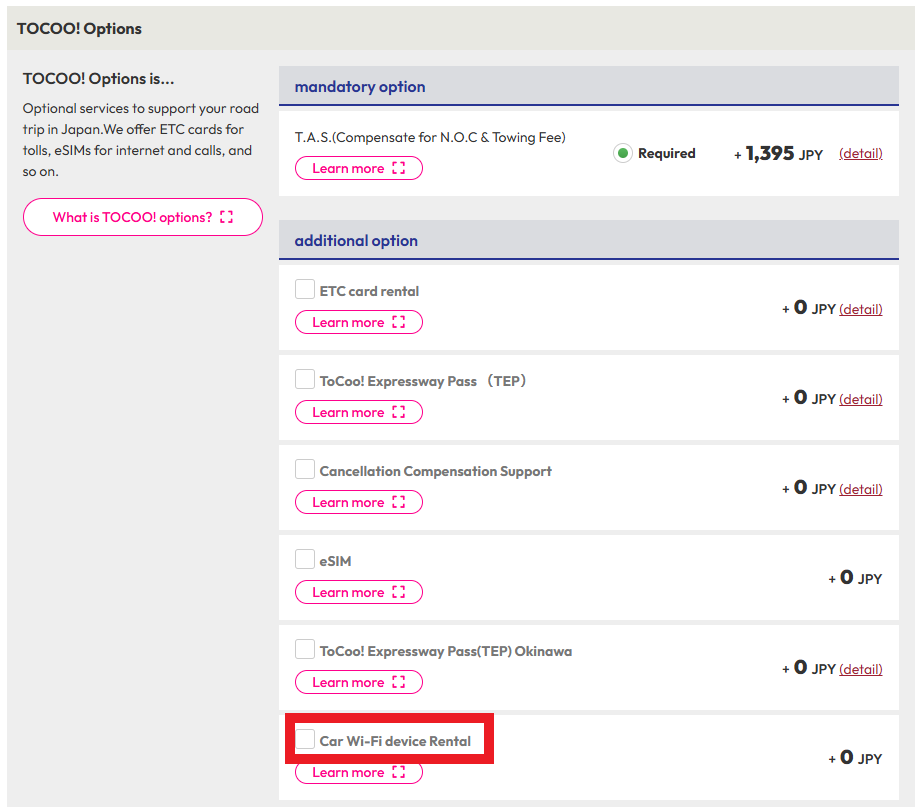The height and width of the screenshot is (807, 917).
Task: Open detail link for T.A.S. price
Action: pos(860,153)
